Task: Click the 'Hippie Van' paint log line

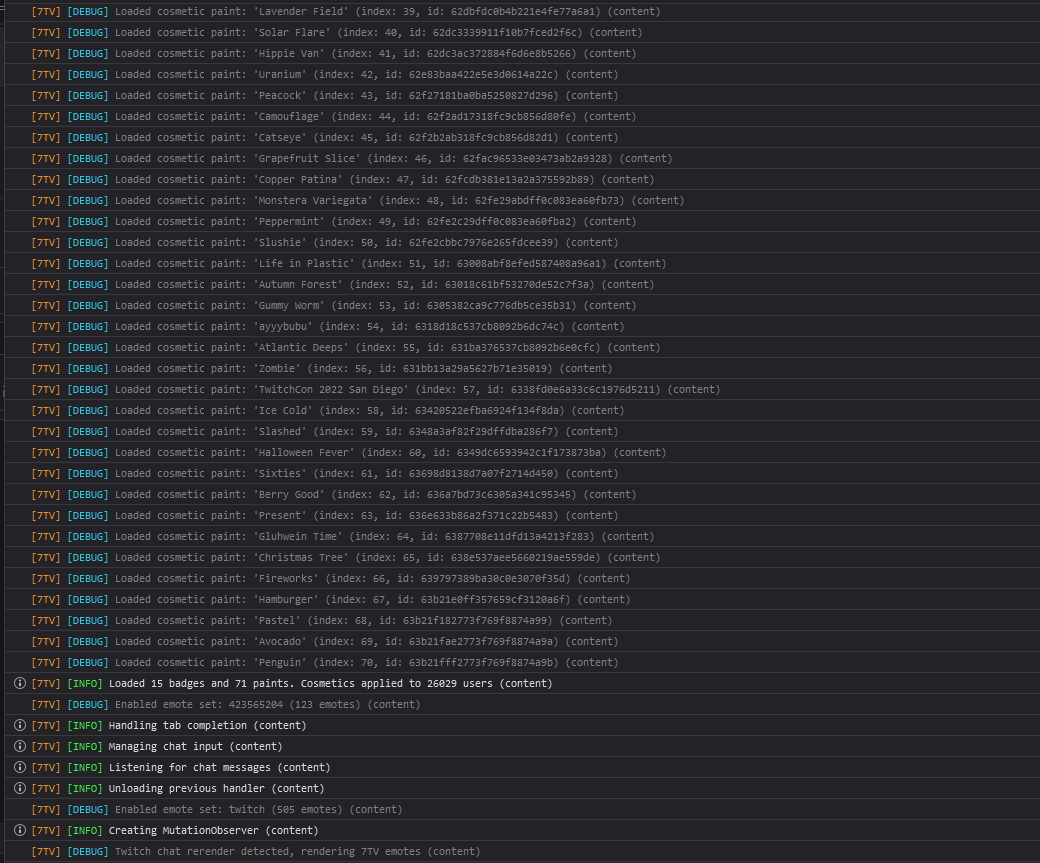Action: [x=523, y=53]
